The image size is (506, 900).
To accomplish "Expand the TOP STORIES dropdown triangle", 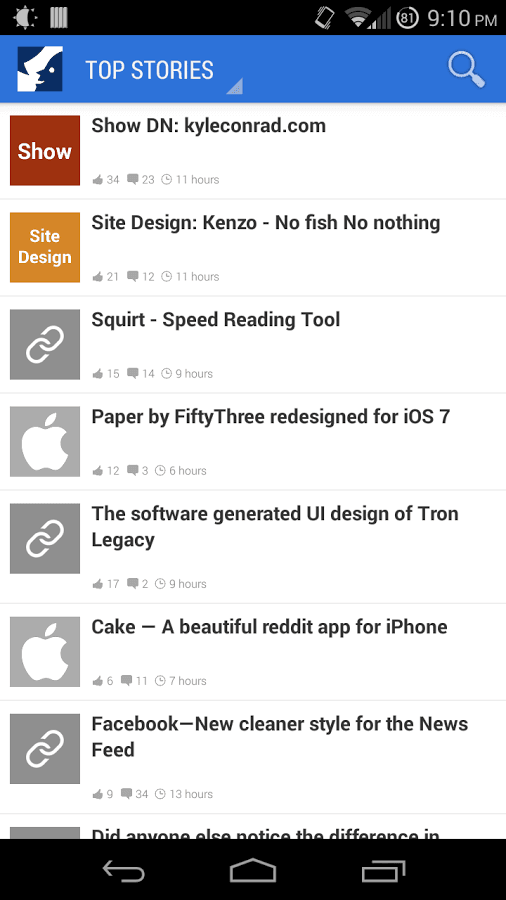I will tap(235, 86).
